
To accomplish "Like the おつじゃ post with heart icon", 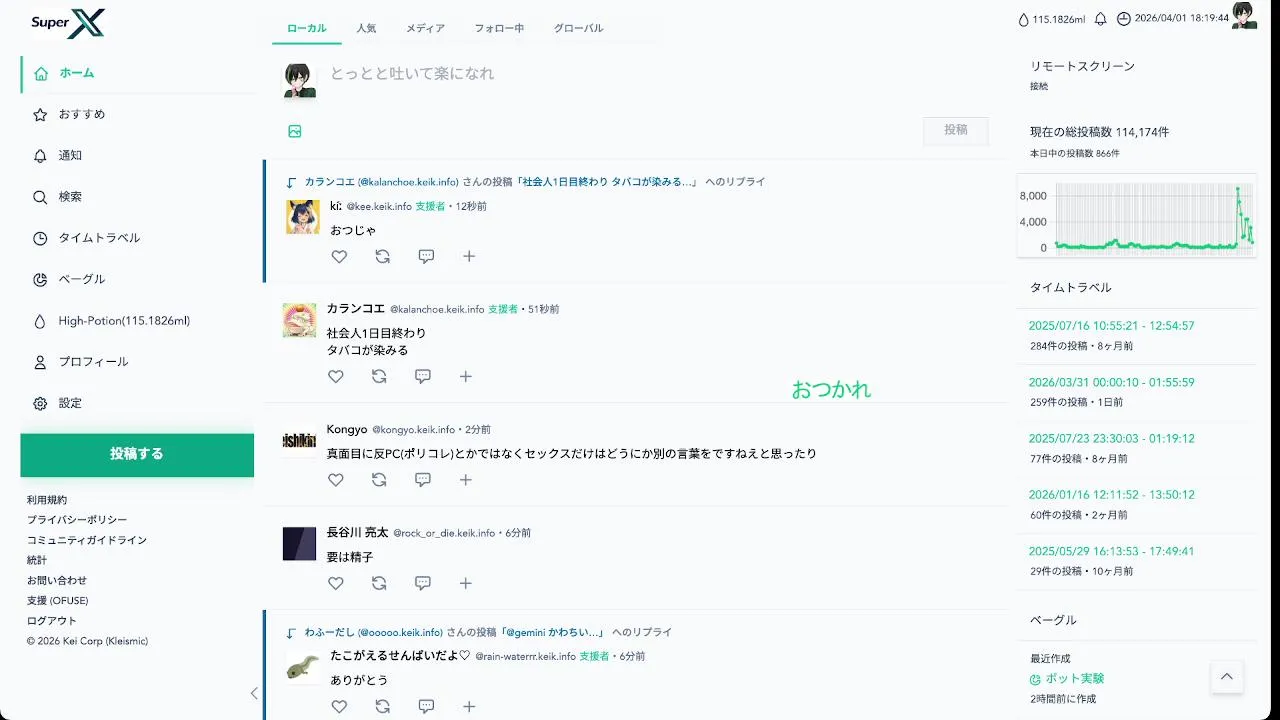I will click(x=339, y=257).
